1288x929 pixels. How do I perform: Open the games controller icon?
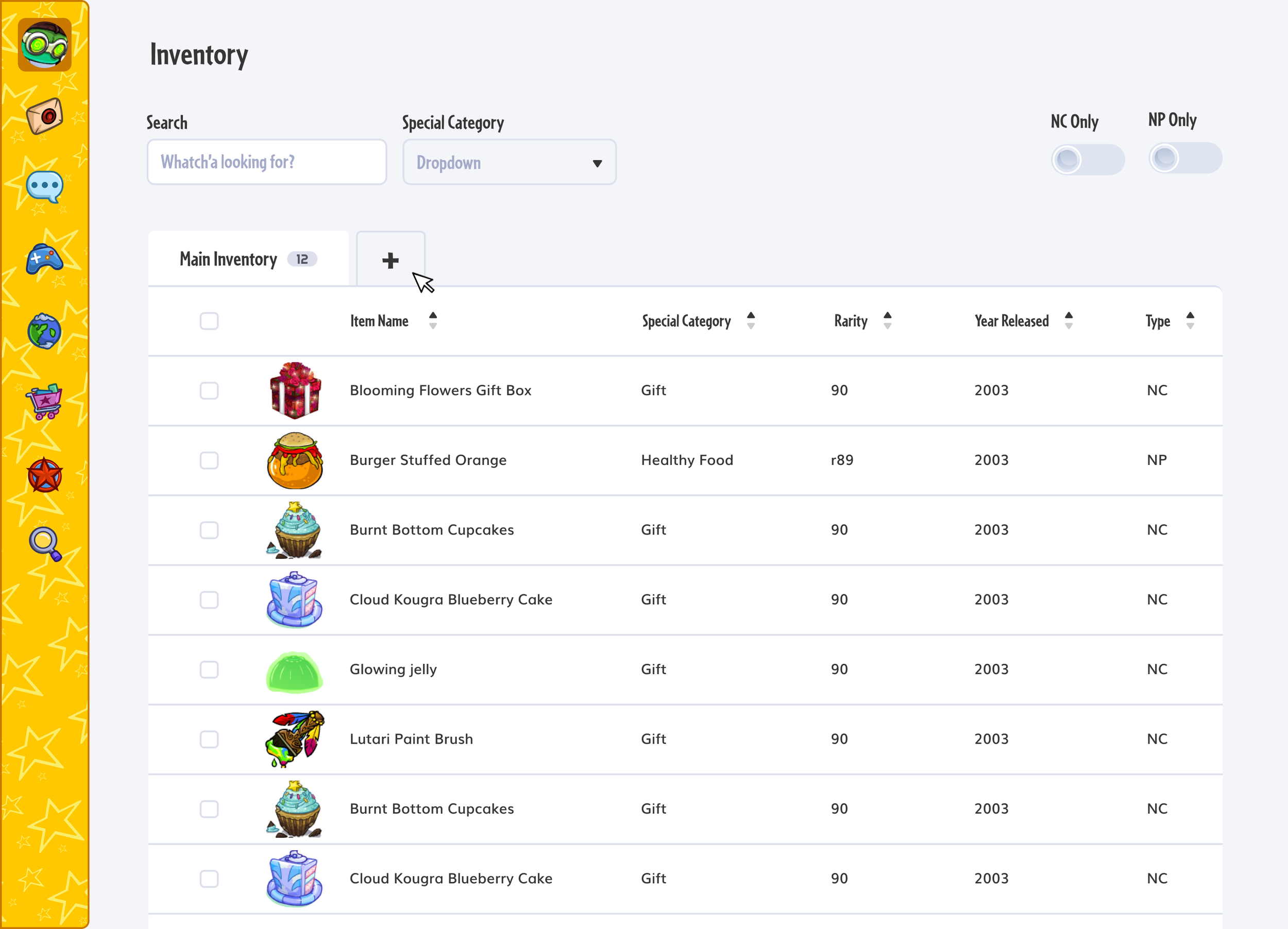pyautogui.click(x=44, y=260)
